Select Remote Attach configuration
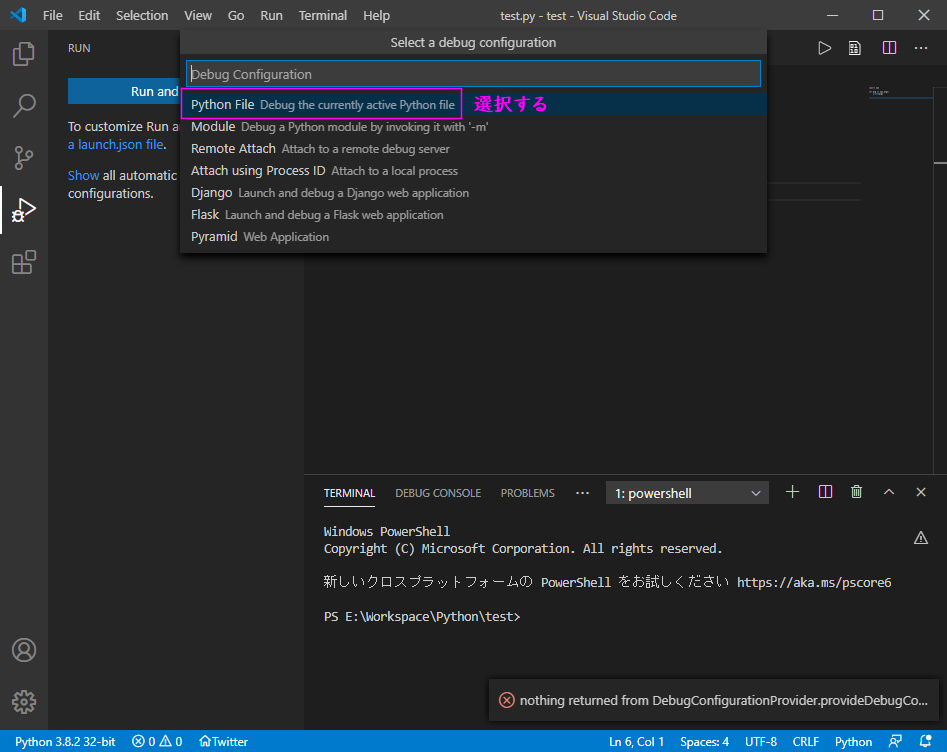Screen dimensions: 947x752 tap(473, 149)
